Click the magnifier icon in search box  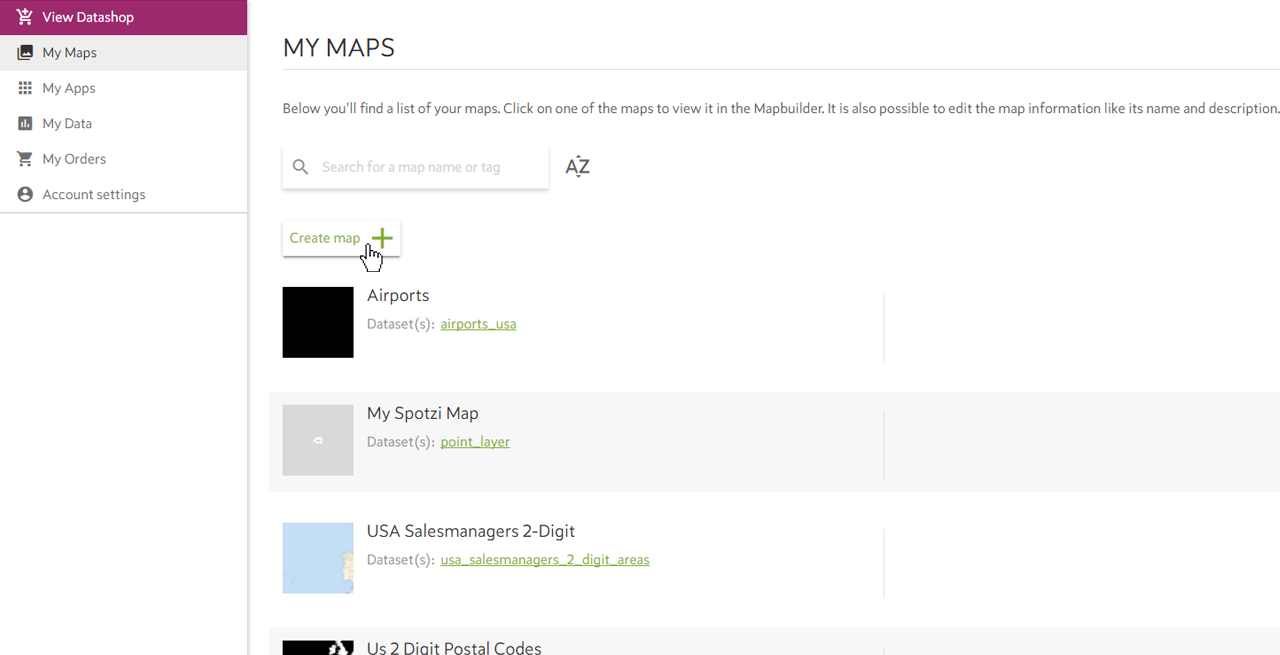pos(300,167)
